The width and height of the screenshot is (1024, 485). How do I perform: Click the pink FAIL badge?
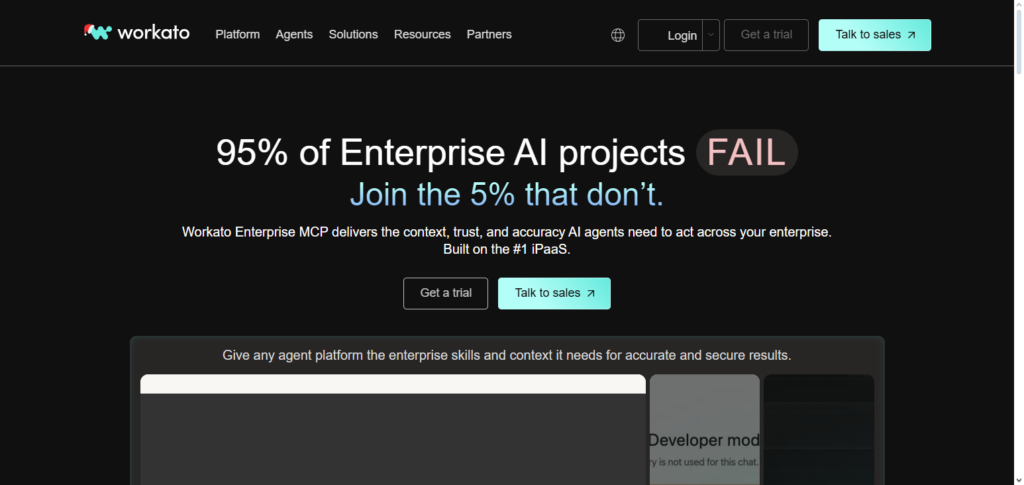click(747, 153)
